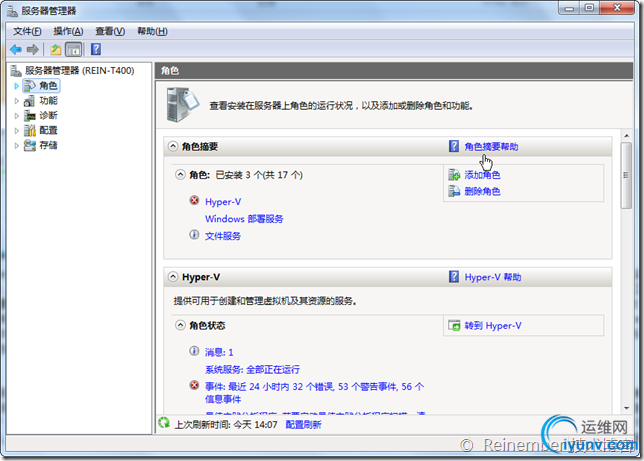
Task: Click the 转到 Hyper-V link
Action: 493,326
